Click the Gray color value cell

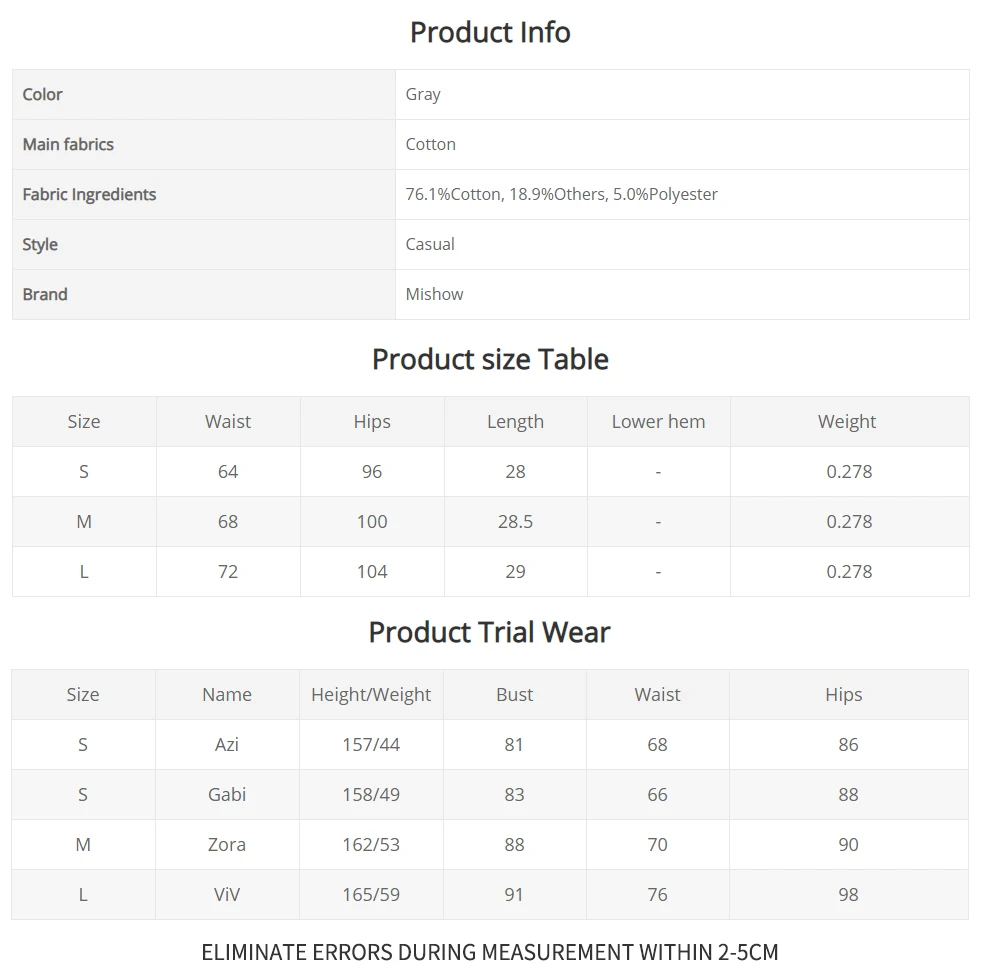682,94
